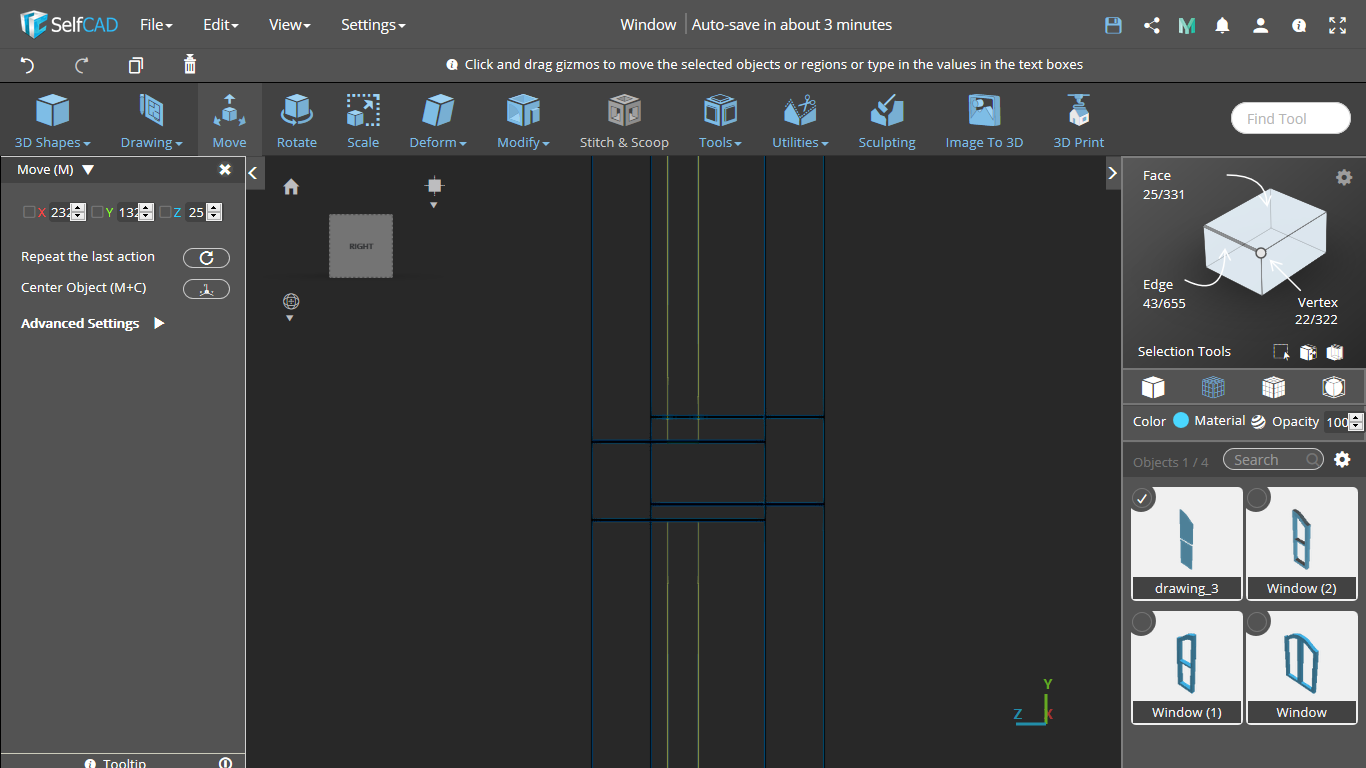The width and height of the screenshot is (1366, 768).
Task: Click the Opacity value stepper
Action: tap(1356, 422)
